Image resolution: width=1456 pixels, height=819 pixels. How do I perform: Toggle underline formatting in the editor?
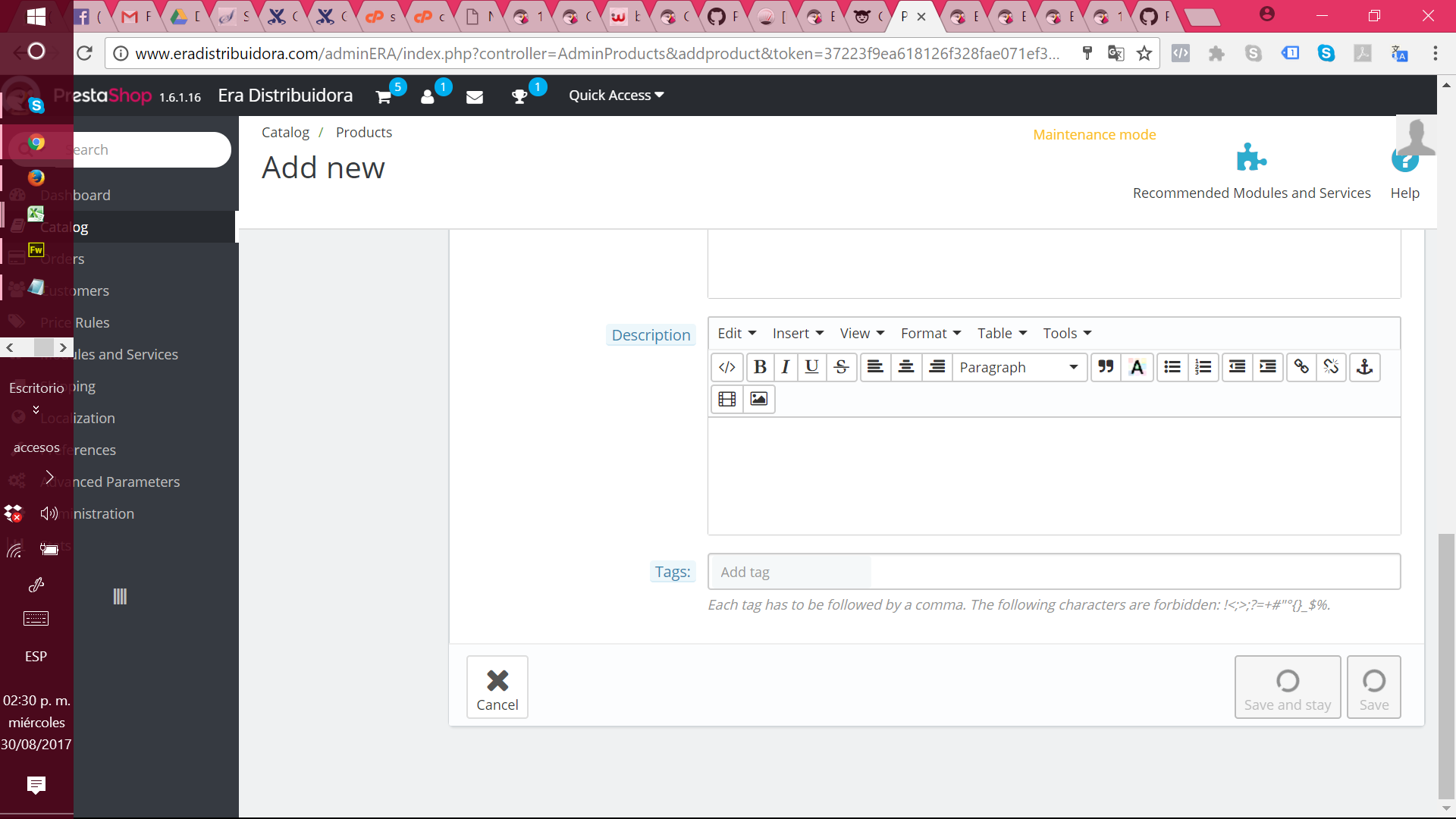(811, 367)
